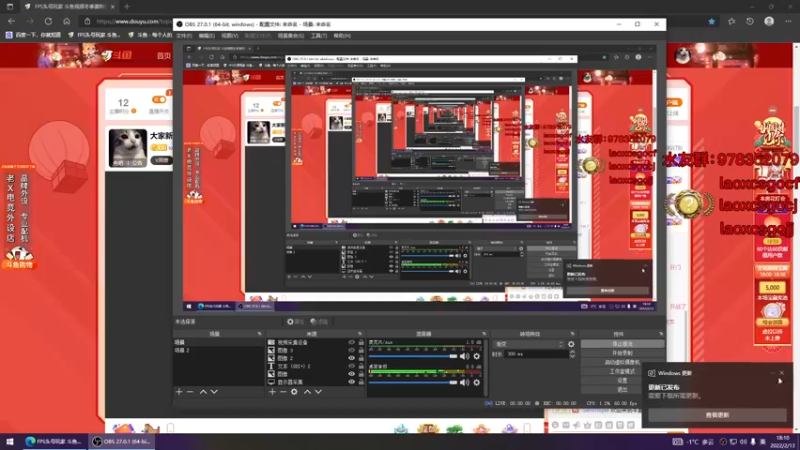
Task: Toggle visibility of 文本 (GDI+) 2 source
Action: pyautogui.click(x=351, y=366)
